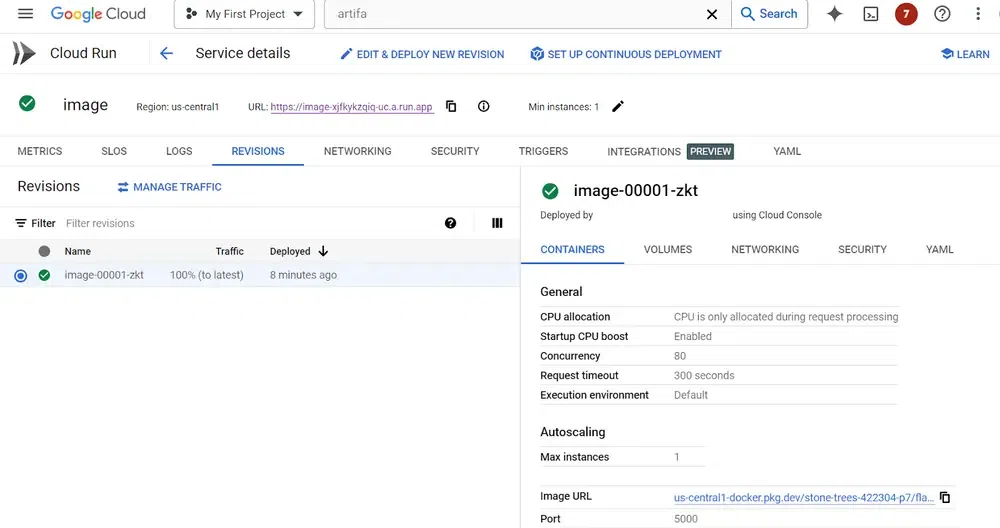Go back using the left arrow
The image size is (1000, 528).
click(x=166, y=54)
